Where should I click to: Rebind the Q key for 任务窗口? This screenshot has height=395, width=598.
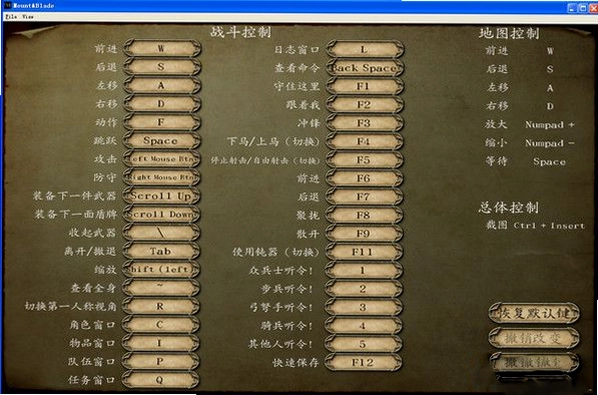tap(161, 379)
